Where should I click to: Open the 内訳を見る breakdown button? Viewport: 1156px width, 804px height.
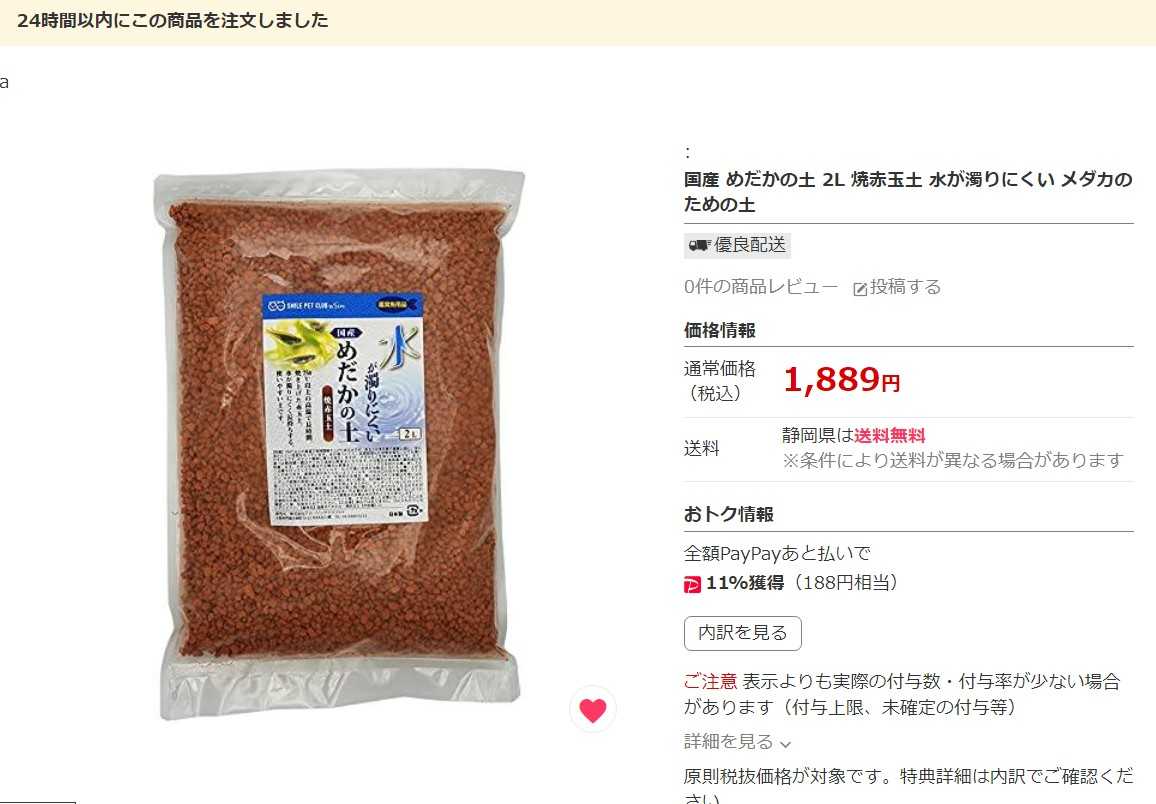click(742, 633)
